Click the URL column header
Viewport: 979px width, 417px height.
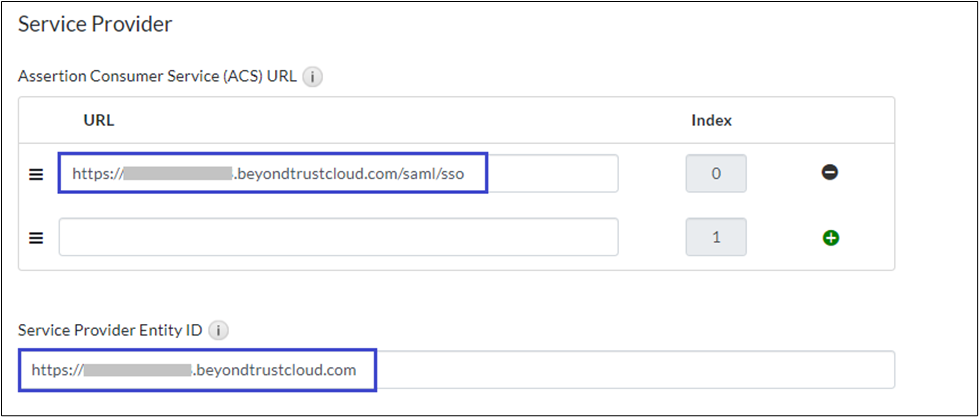[99, 120]
